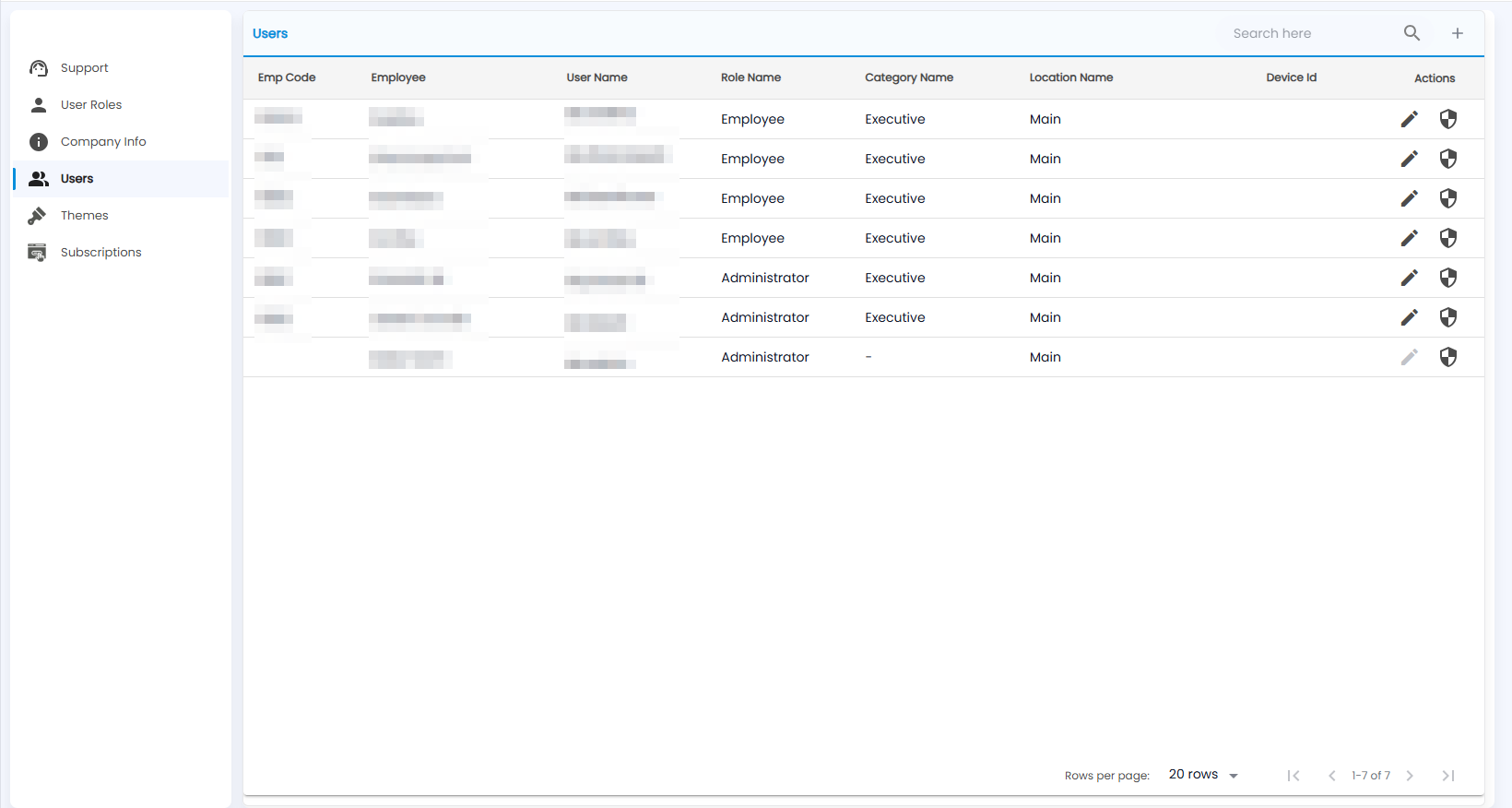The image size is (1512, 808).
Task: Click the Category Name column header
Action: (909, 77)
